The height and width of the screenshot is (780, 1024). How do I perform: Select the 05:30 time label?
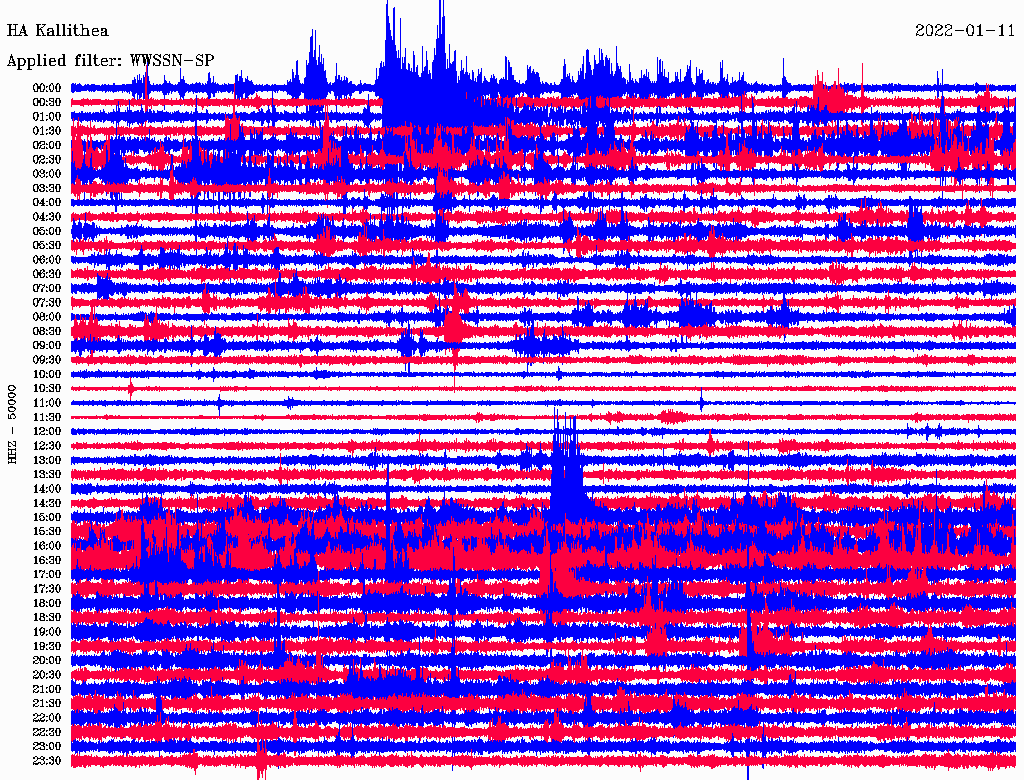click(47, 245)
